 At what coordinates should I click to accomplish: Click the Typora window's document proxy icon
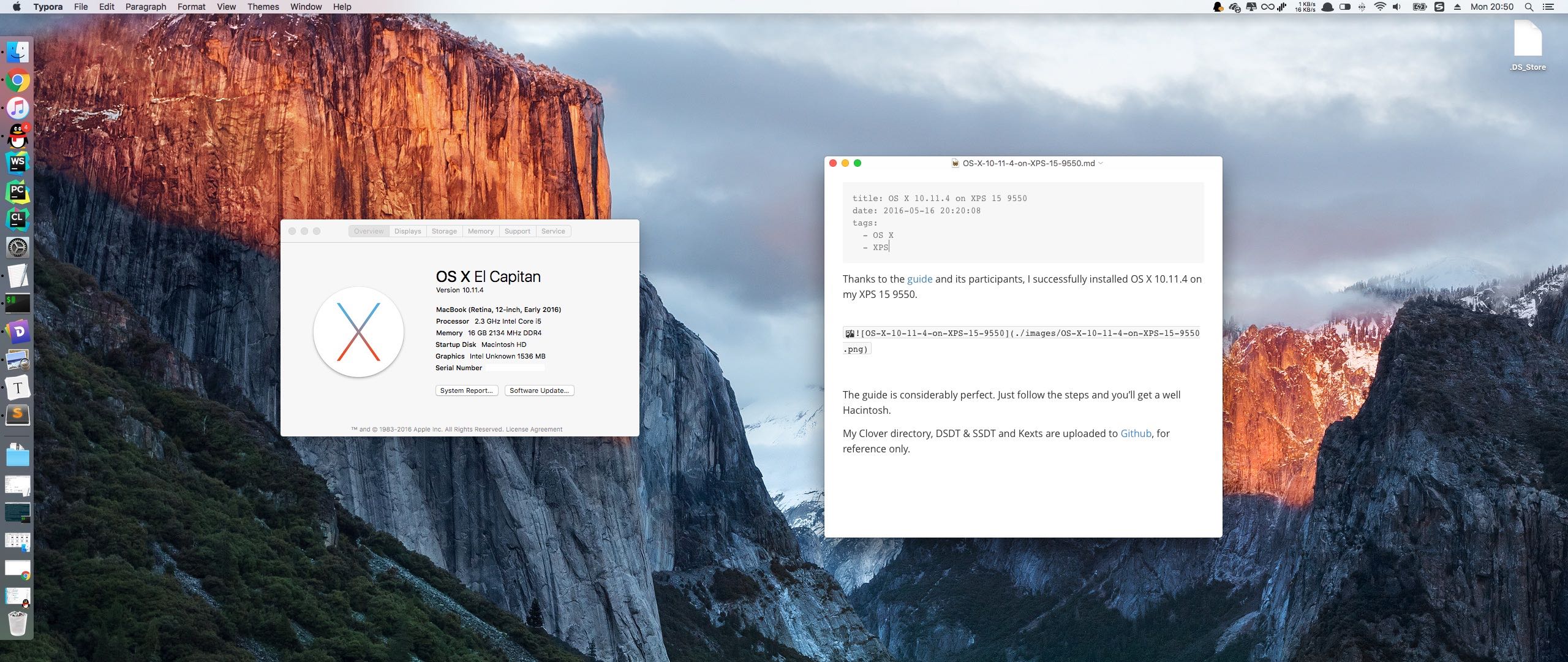click(x=955, y=163)
